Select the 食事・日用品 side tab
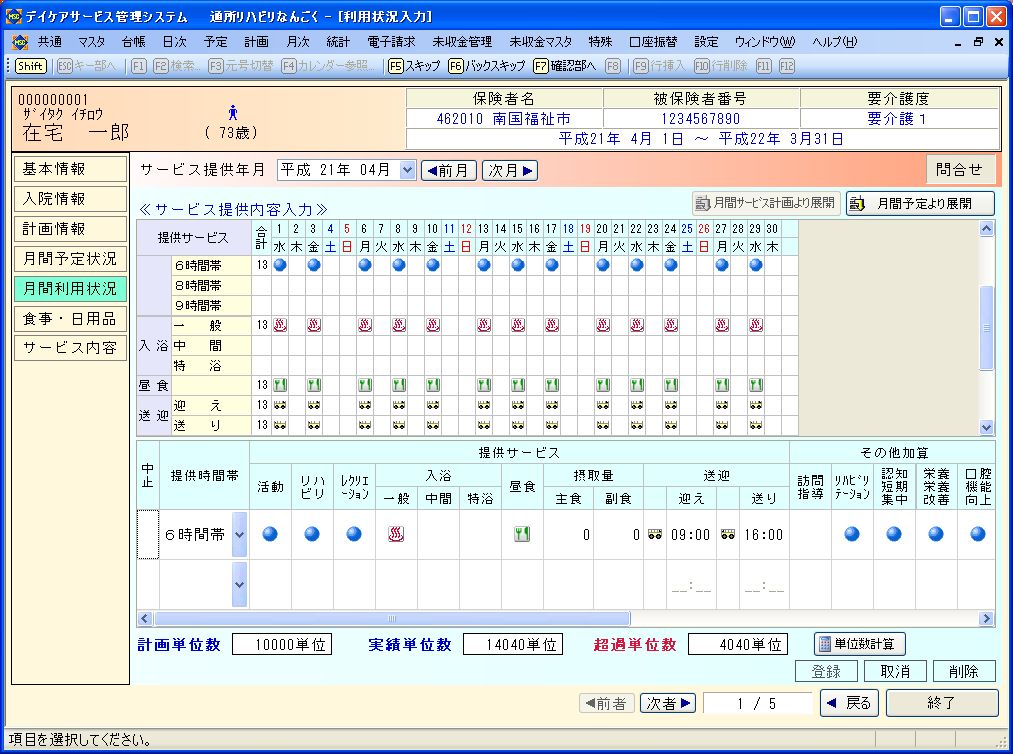This screenshot has height=754, width=1013. 70,319
